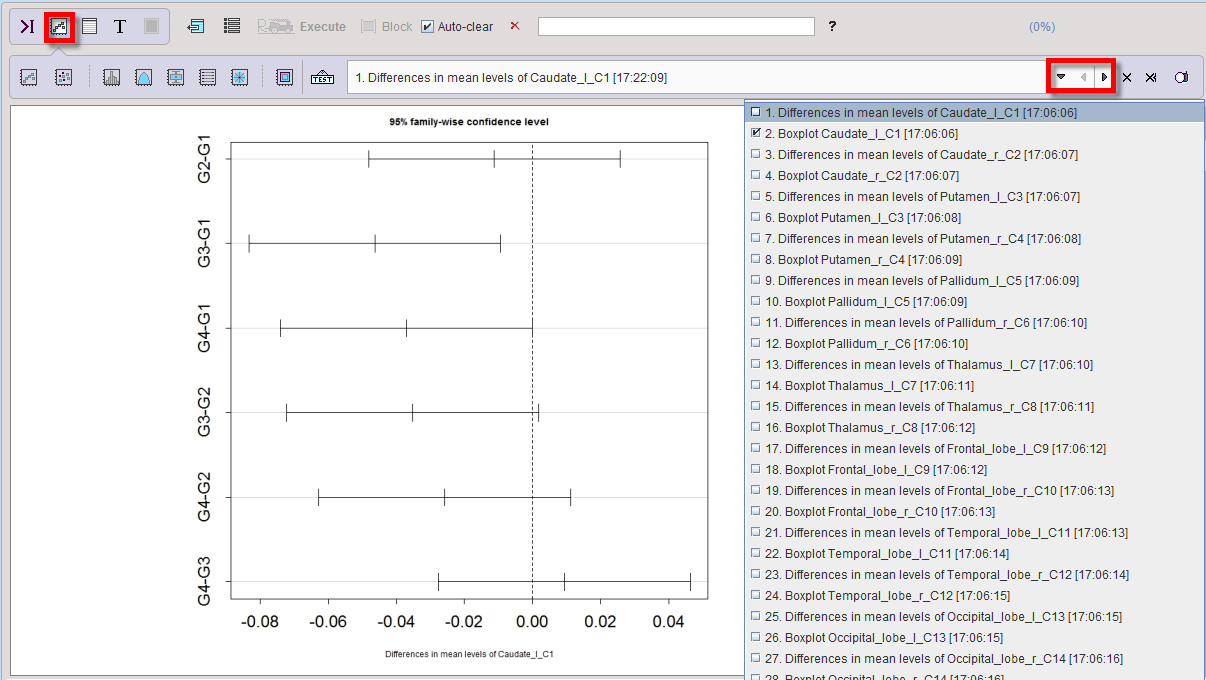Image resolution: width=1206 pixels, height=680 pixels.
Task: Check item 1 Differences in mean levels of Caudate_l_C1
Action: coord(756,113)
